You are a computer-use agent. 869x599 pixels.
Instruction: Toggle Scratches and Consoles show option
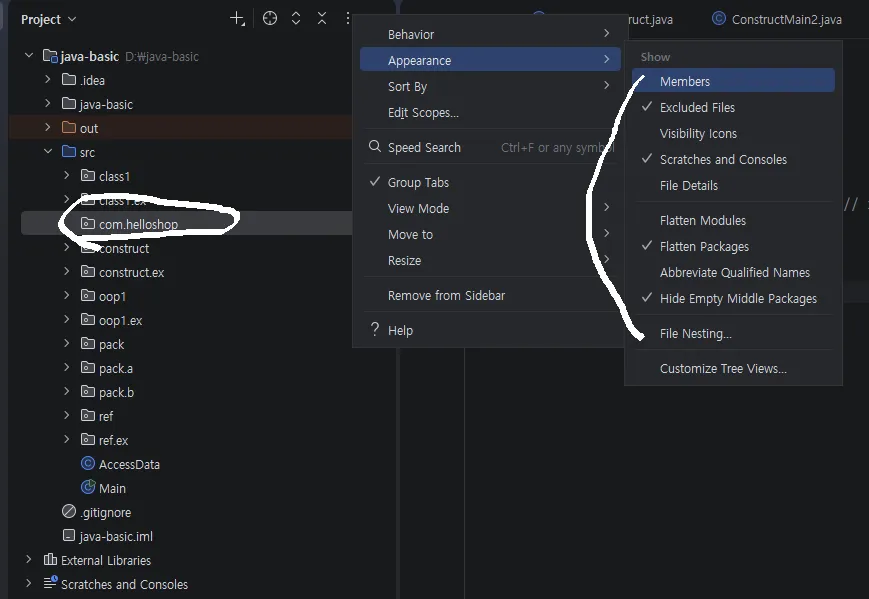point(733,160)
